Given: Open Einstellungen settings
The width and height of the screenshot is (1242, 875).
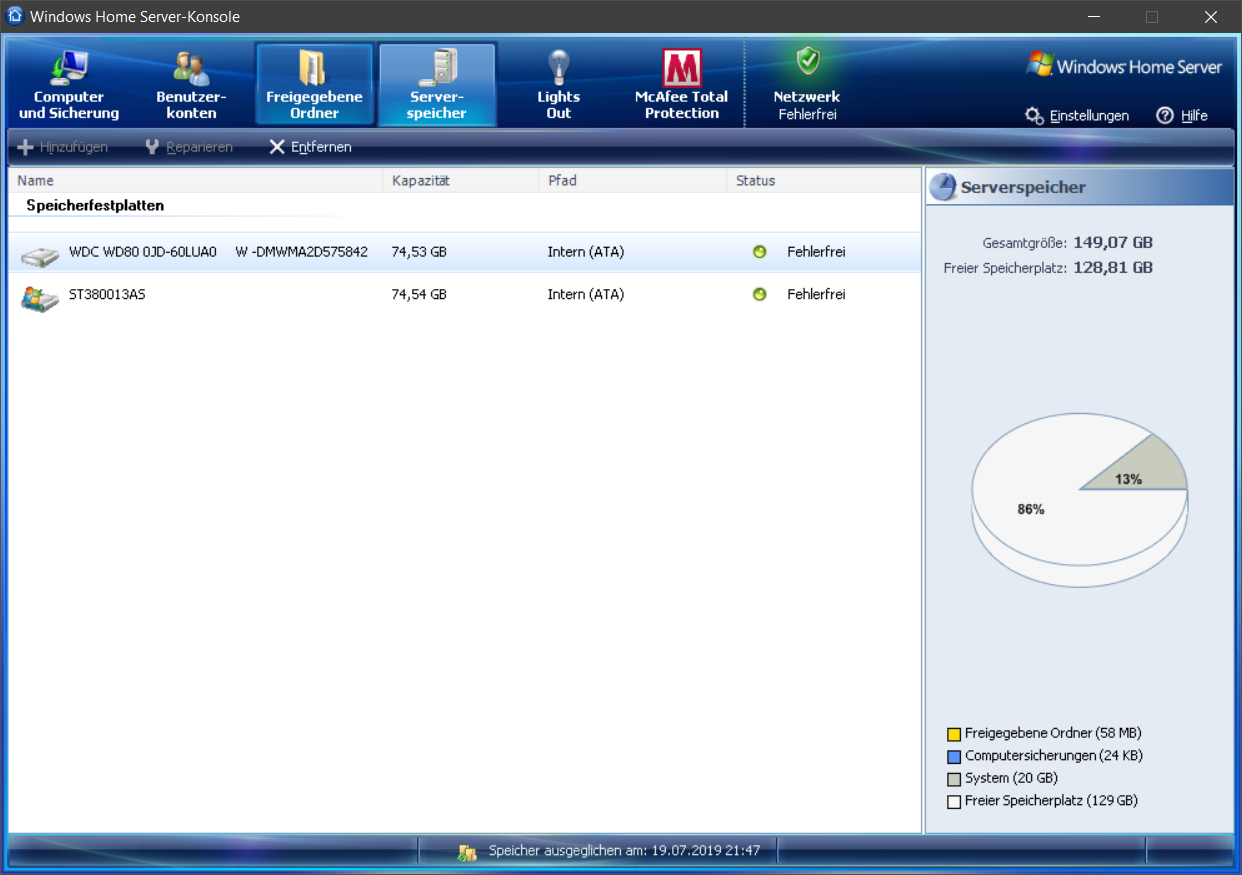Looking at the screenshot, I should coord(1077,116).
